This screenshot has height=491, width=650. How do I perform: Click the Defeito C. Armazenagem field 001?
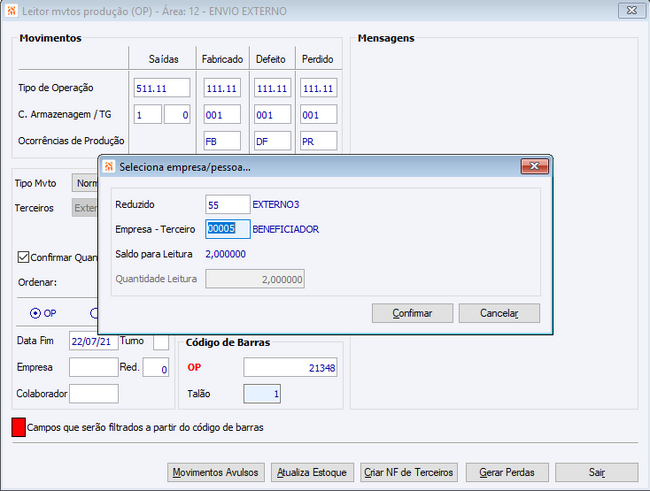click(272, 114)
